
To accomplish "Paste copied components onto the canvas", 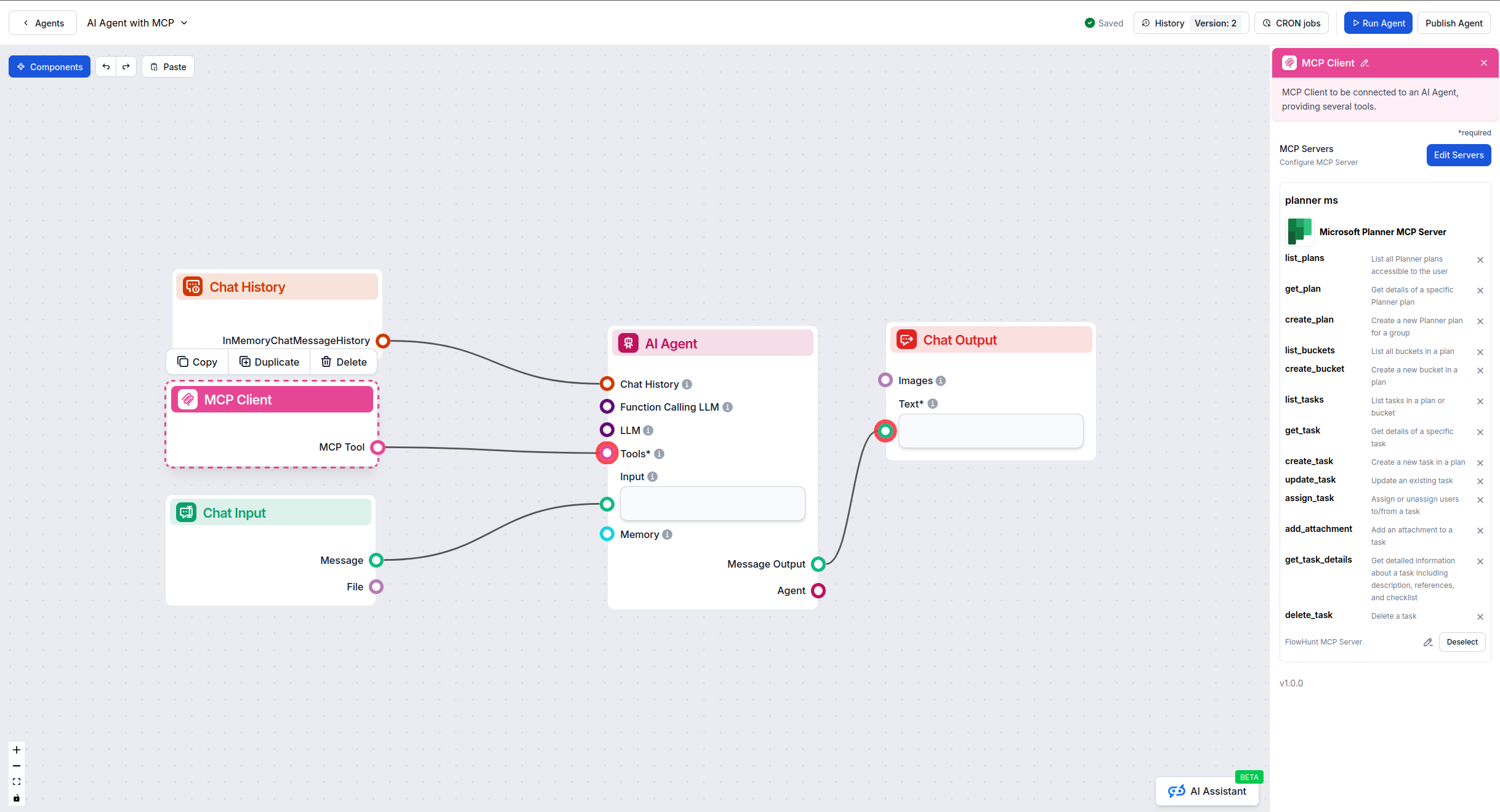I will (x=167, y=66).
